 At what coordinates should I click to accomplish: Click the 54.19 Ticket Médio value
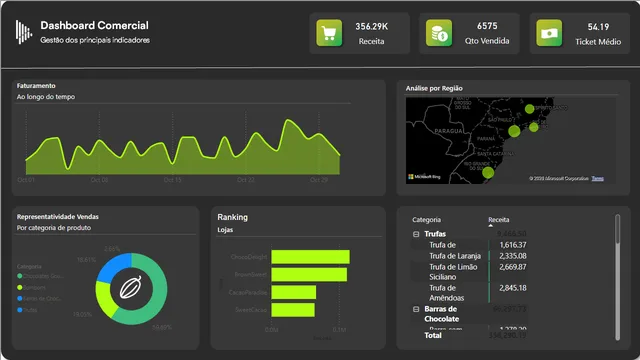point(598,27)
